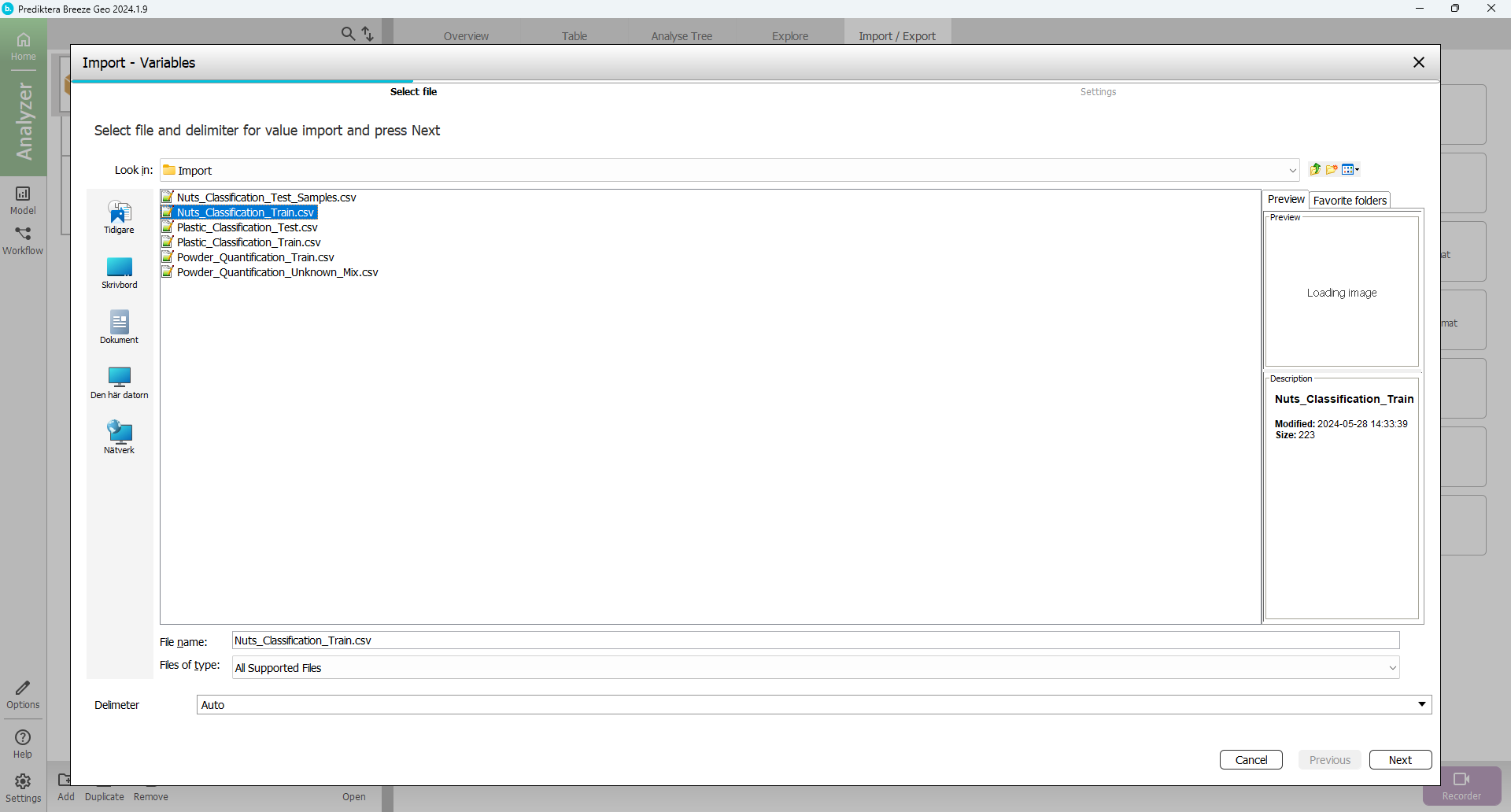Open the view menu list icon
Image resolution: width=1511 pixels, height=812 pixels.
(1350, 169)
